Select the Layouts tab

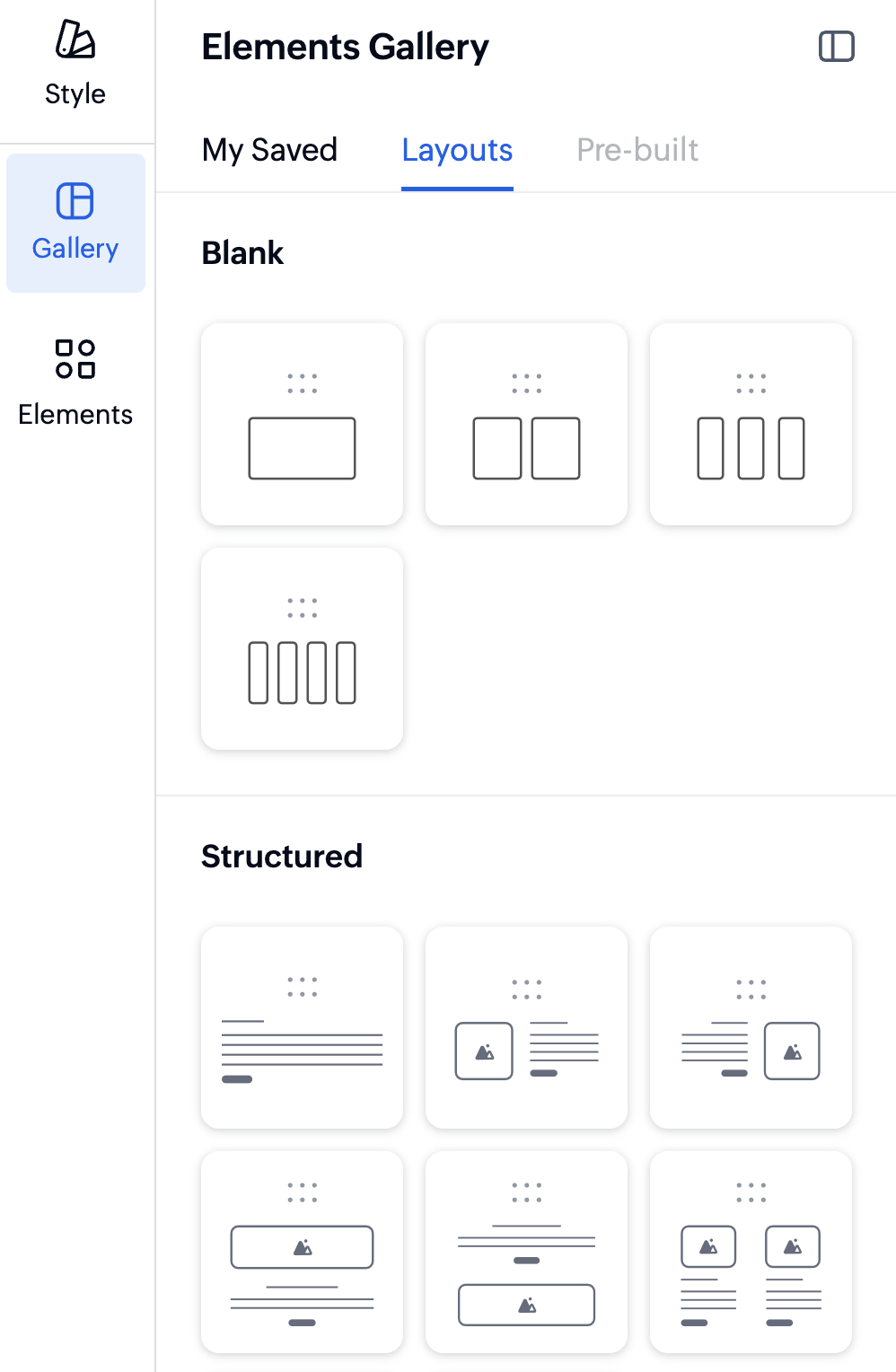tap(457, 150)
